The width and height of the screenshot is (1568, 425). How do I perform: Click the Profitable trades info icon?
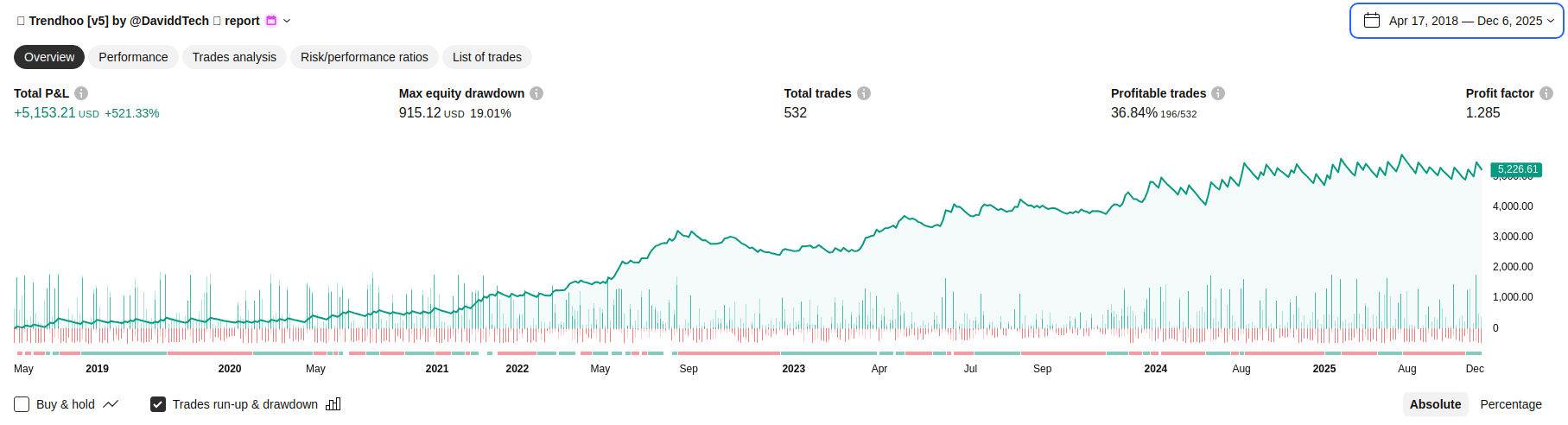1218,93
